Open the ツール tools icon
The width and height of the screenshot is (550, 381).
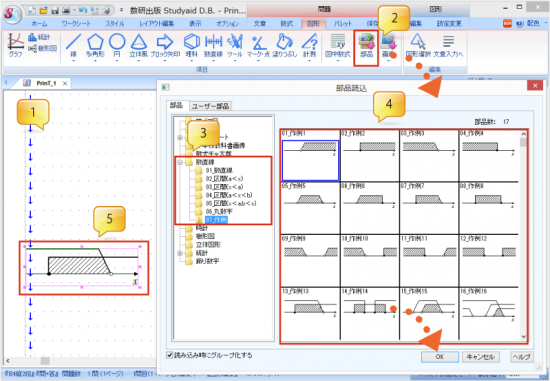coord(235,46)
